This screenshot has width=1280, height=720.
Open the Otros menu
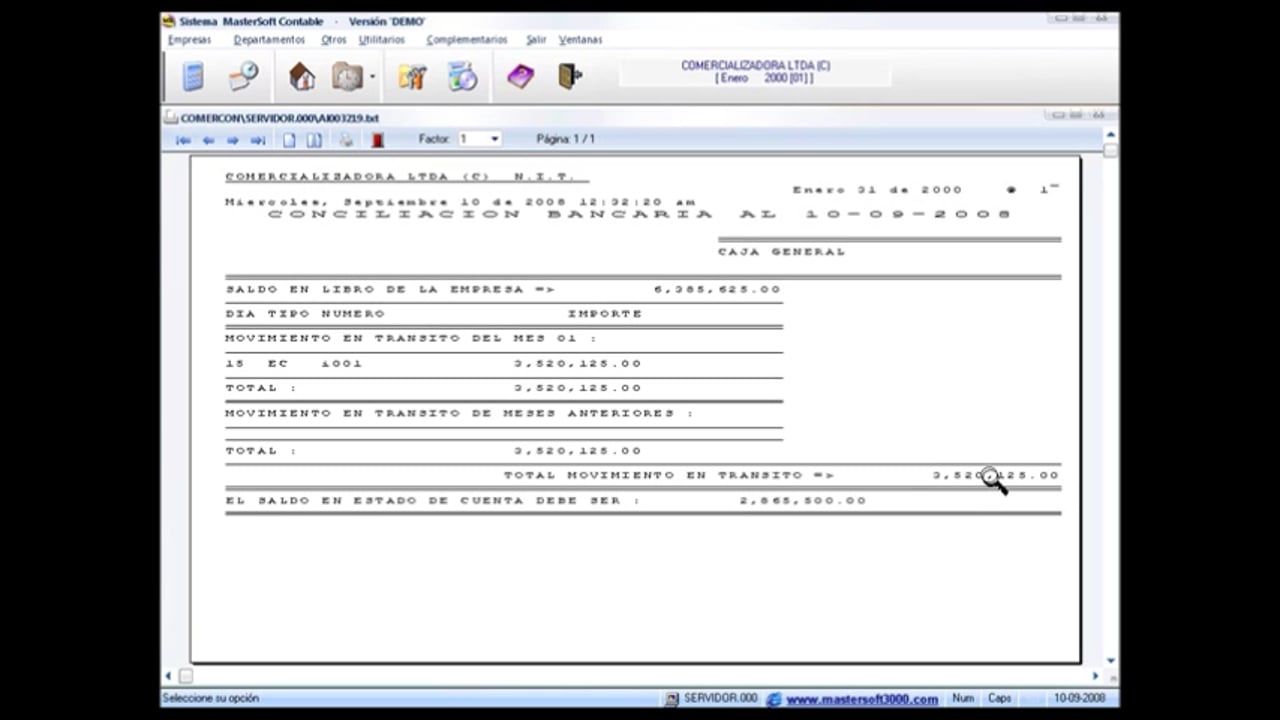pos(334,40)
